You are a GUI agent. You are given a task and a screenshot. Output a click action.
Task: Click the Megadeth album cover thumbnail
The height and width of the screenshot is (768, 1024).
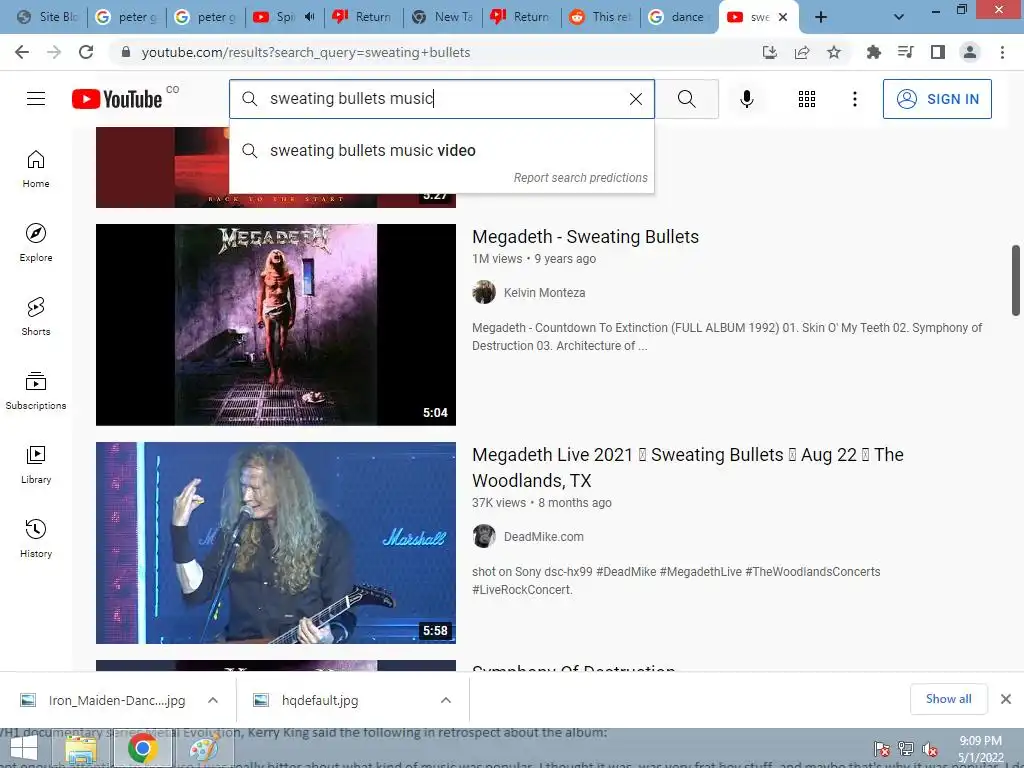[x=276, y=325]
